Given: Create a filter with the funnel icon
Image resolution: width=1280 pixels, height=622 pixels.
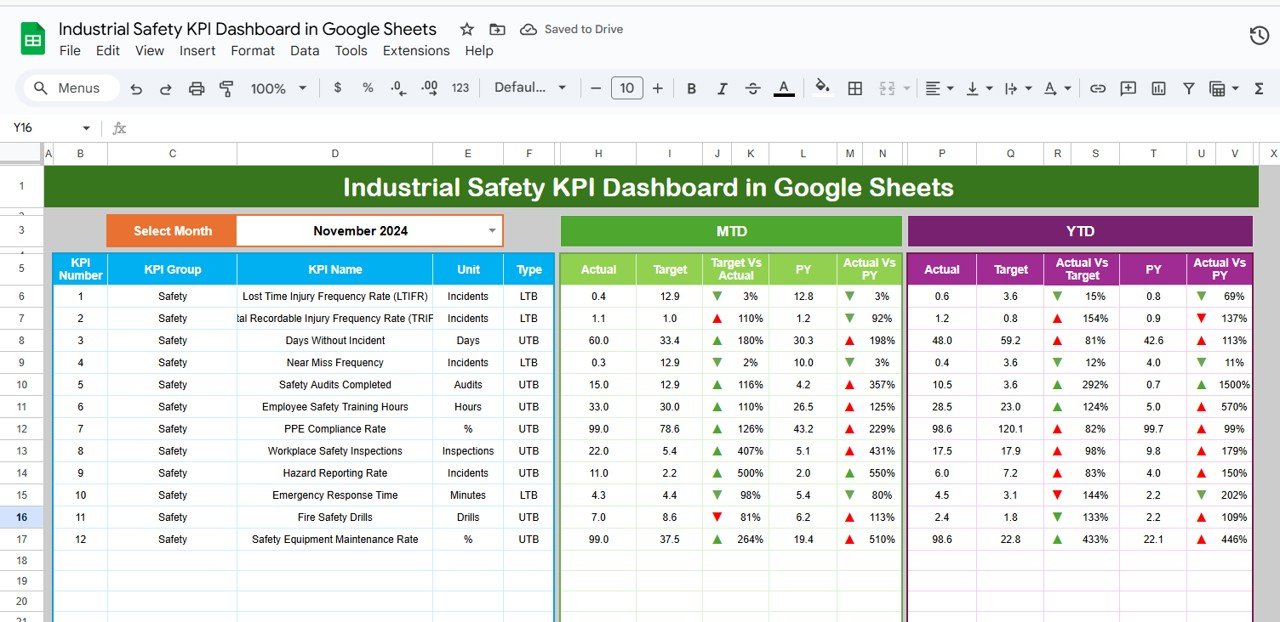Looking at the screenshot, I should pyautogui.click(x=1188, y=88).
